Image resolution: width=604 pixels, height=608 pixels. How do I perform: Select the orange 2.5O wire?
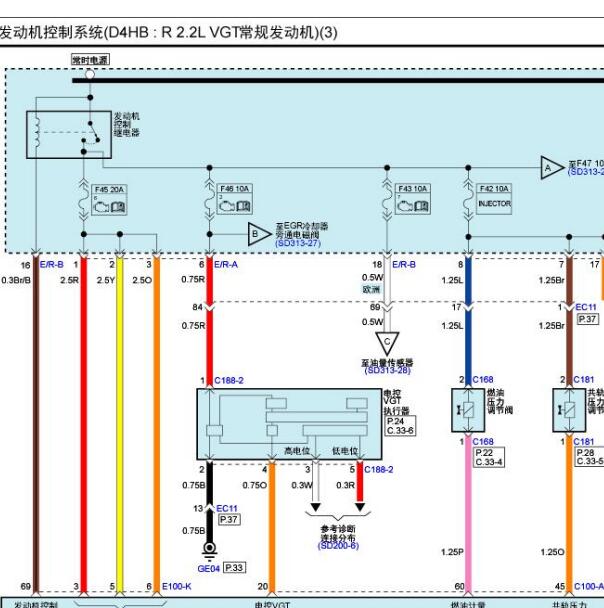pos(156,425)
